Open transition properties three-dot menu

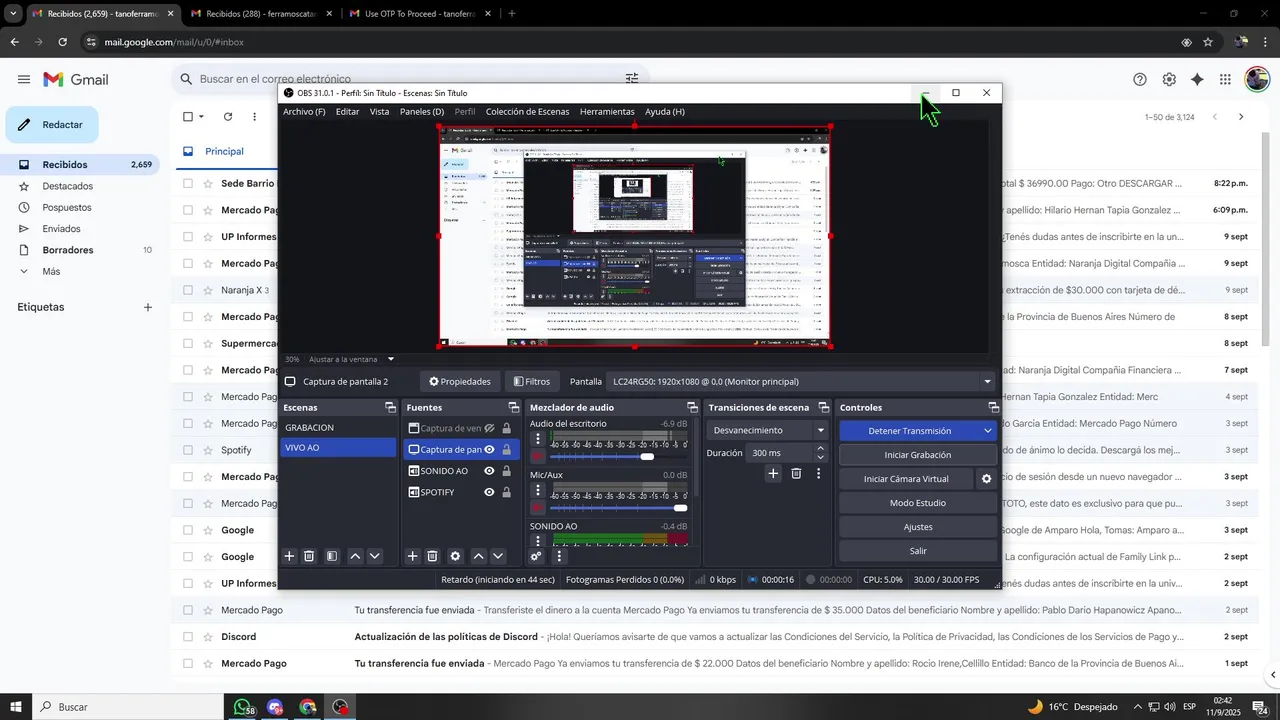pyautogui.click(x=818, y=474)
